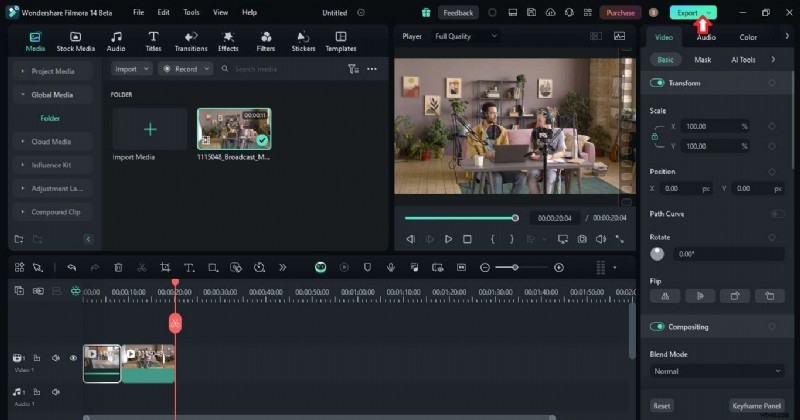This screenshot has height=420, width=800.
Task: Click the Export button
Action: click(687, 12)
